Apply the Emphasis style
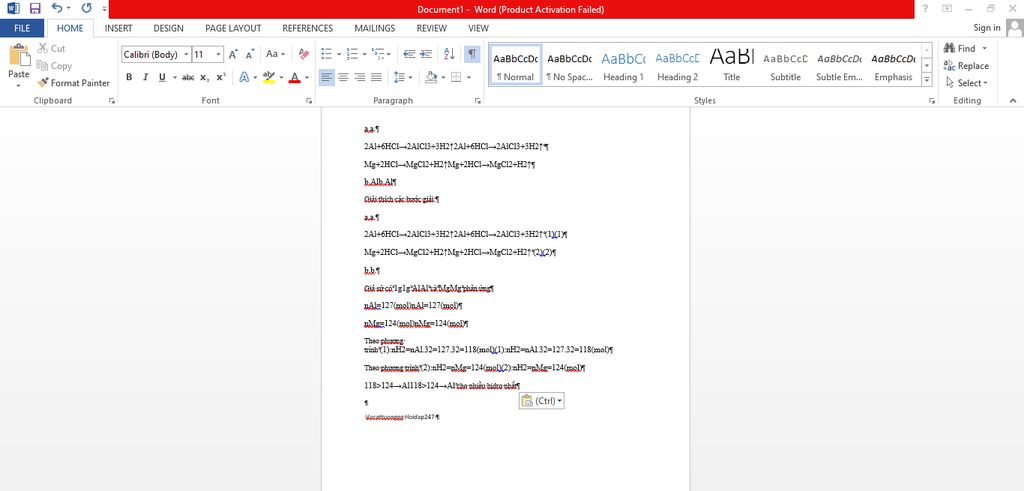 (x=893, y=65)
